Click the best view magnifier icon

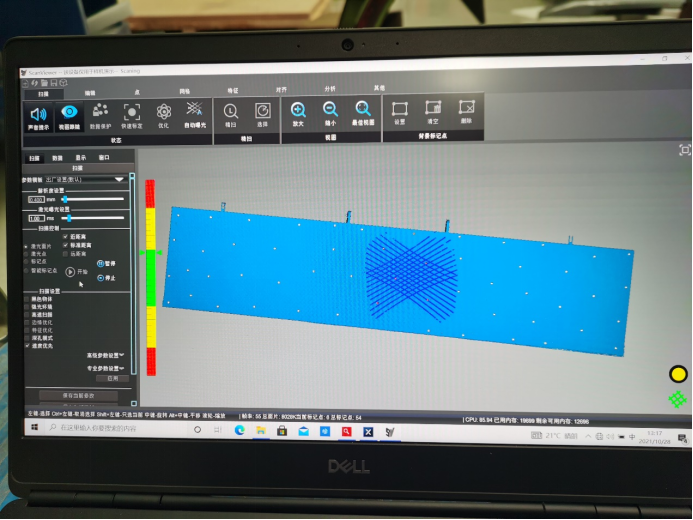pyautogui.click(x=363, y=111)
